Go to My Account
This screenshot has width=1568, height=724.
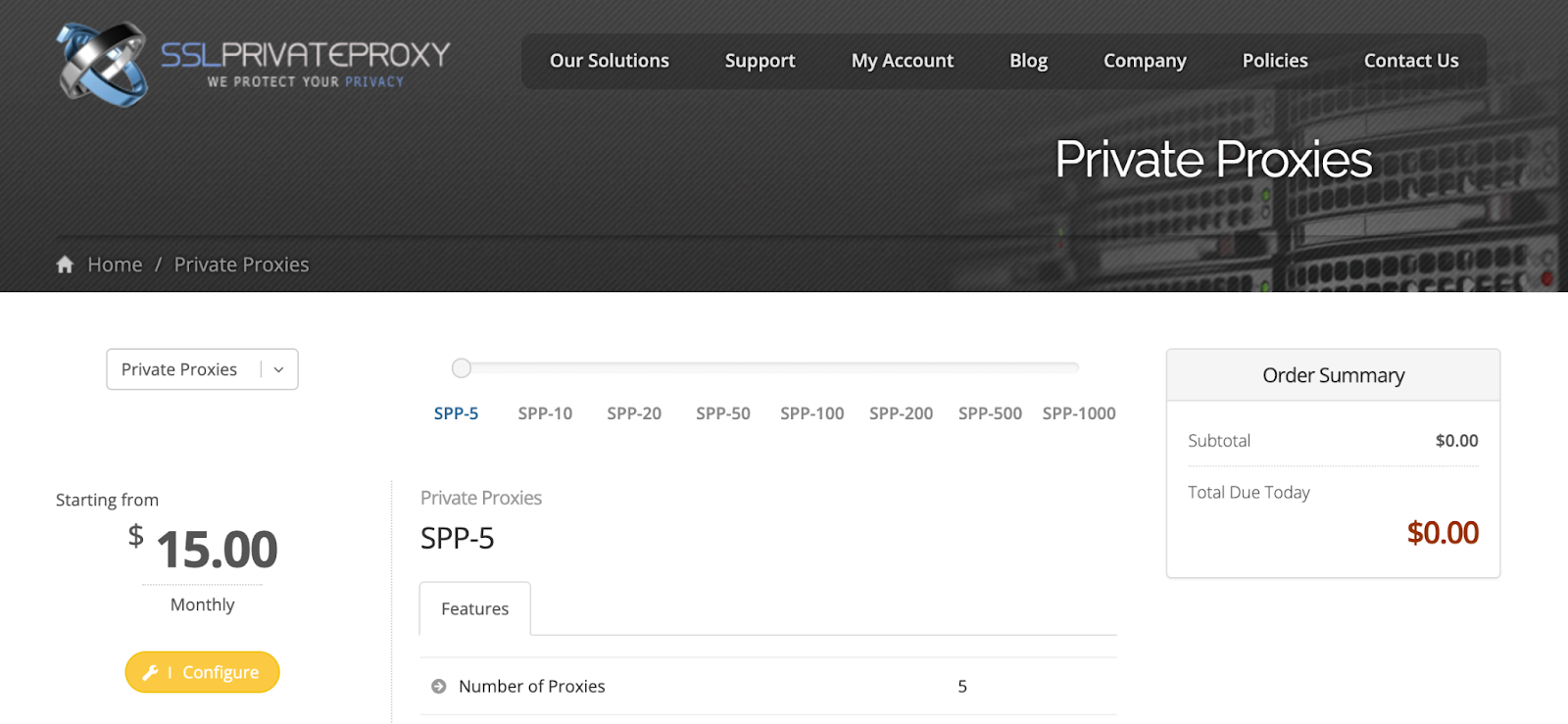[903, 61]
